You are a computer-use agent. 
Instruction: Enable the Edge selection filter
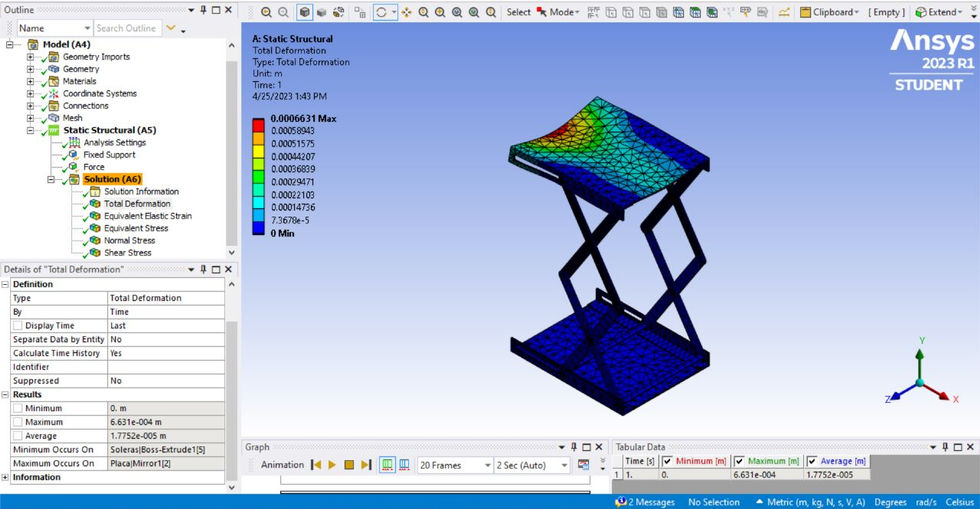[x=628, y=12]
